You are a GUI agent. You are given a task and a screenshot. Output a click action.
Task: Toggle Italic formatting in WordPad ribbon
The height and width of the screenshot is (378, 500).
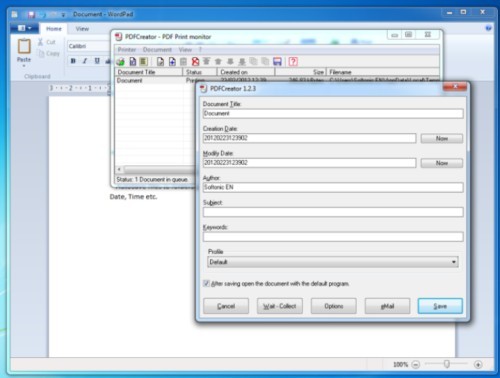click(x=85, y=61)
